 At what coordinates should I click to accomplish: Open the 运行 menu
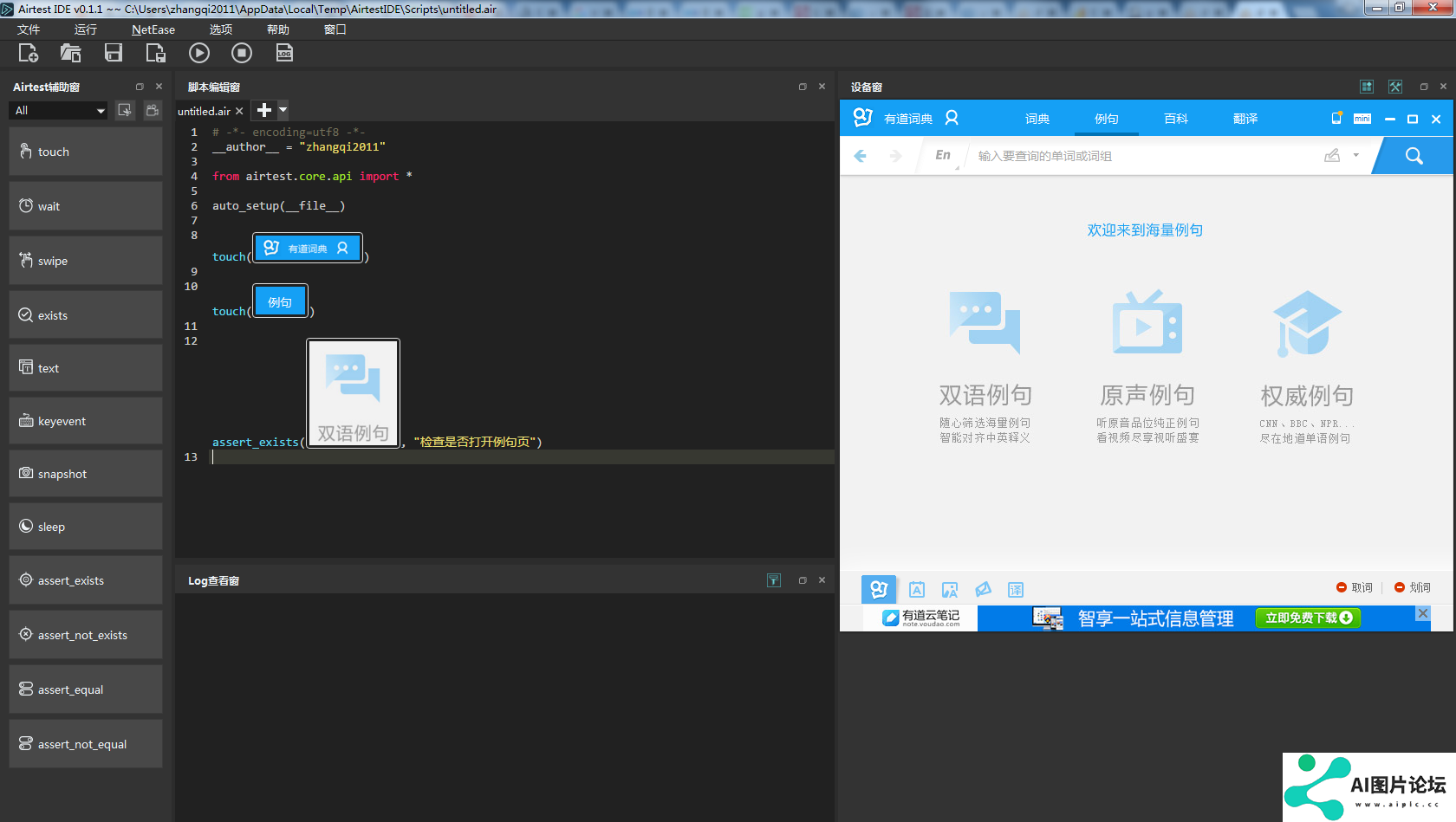pyautogui.click(x=86, y=29)
